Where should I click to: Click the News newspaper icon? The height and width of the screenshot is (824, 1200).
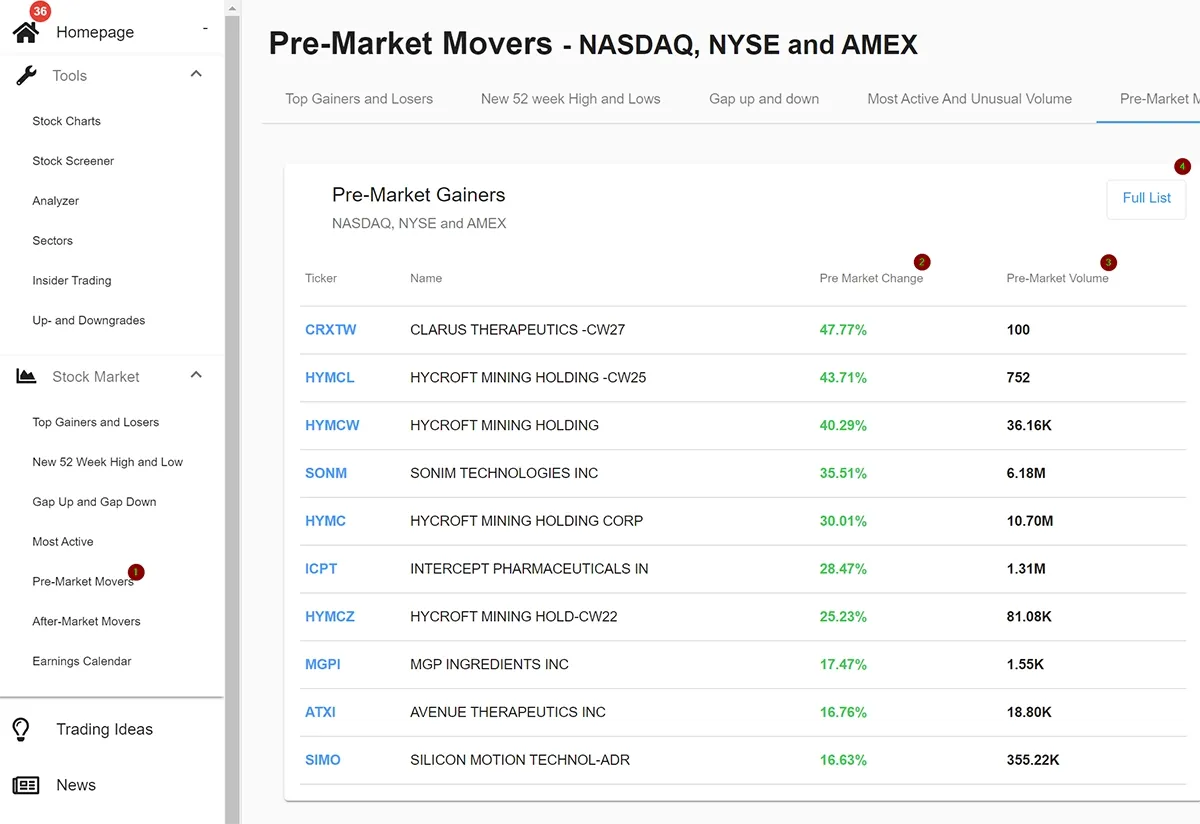point(26,785)
